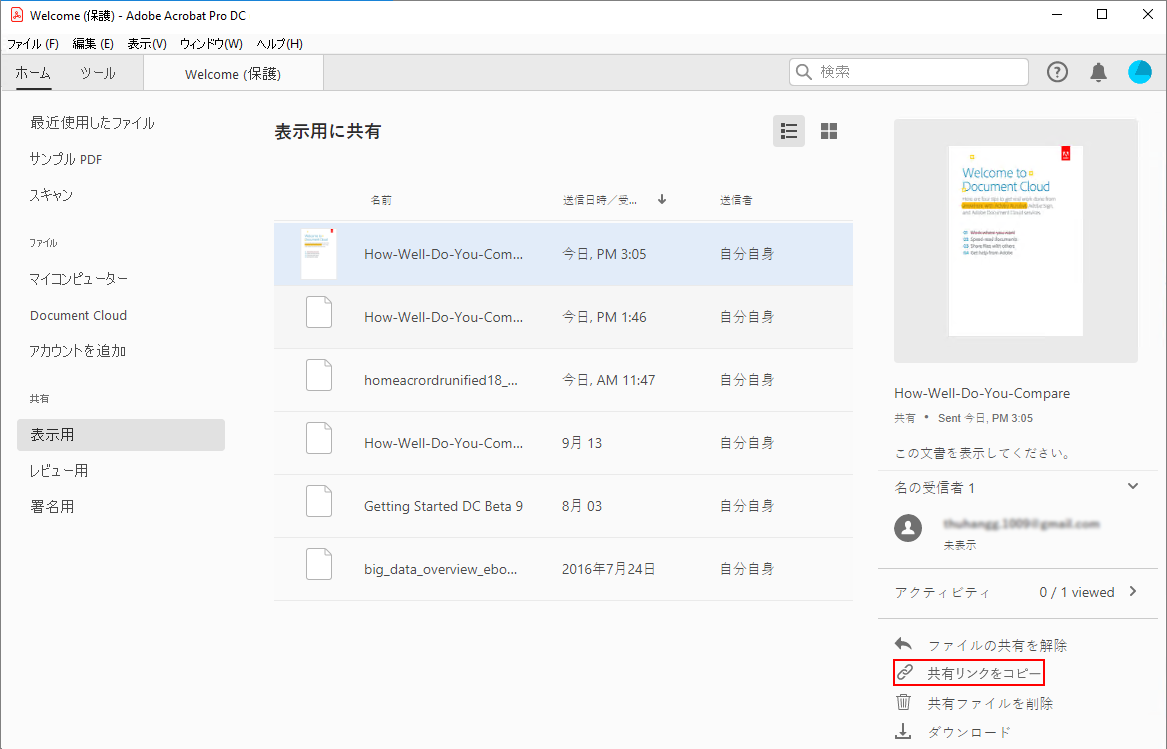Open the 編集 (E) menu
Viewport: 1167px width, 749px height.
pos(93,44)
